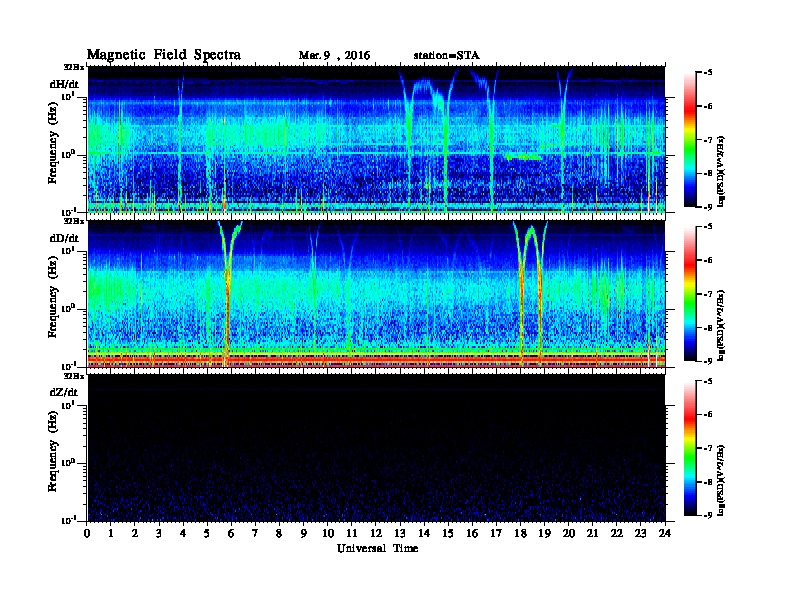792x612 pixels.
Task: Click the 'dD/dt' panel label
Action: tap(64, 238)
